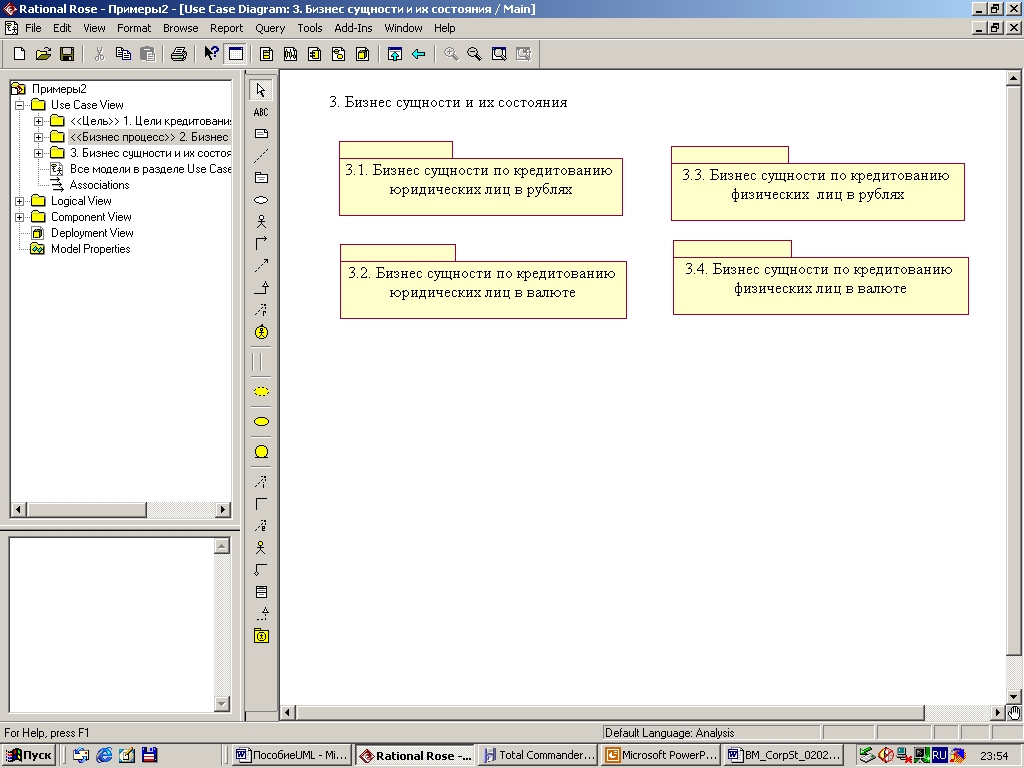Browse class diagrams from the toolbar

pos(266,54)
